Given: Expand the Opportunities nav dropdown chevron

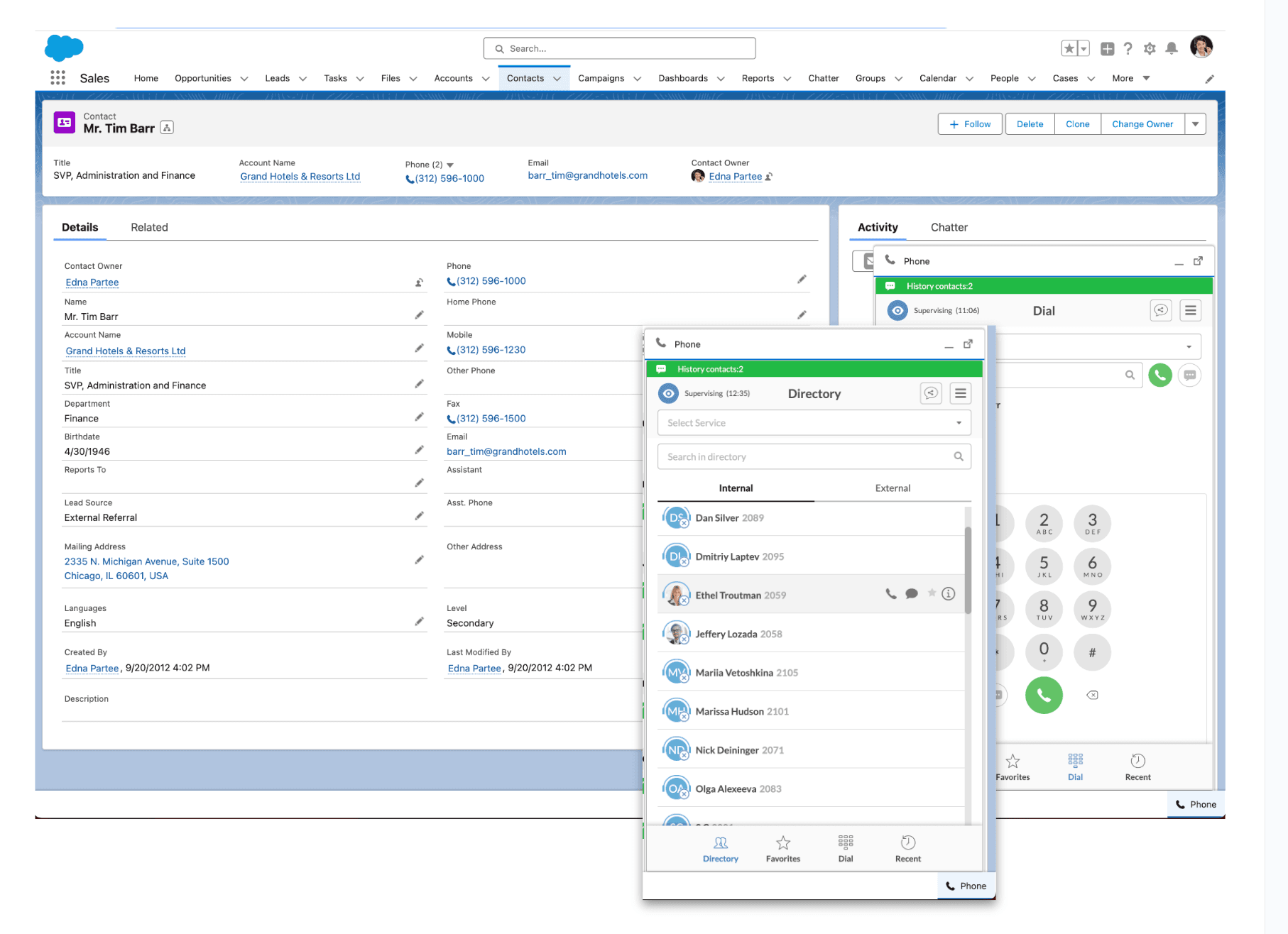Looking at the screenshot, I should (244, 79).
